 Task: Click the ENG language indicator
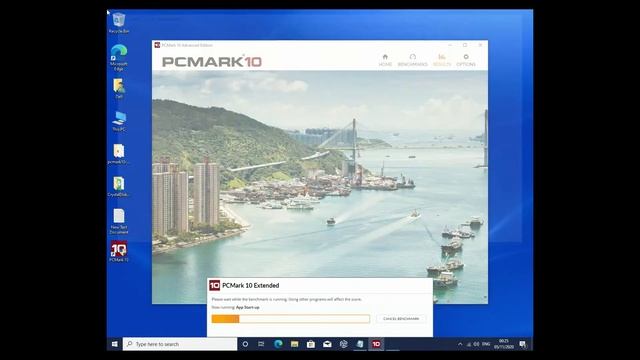coord(486,344)
